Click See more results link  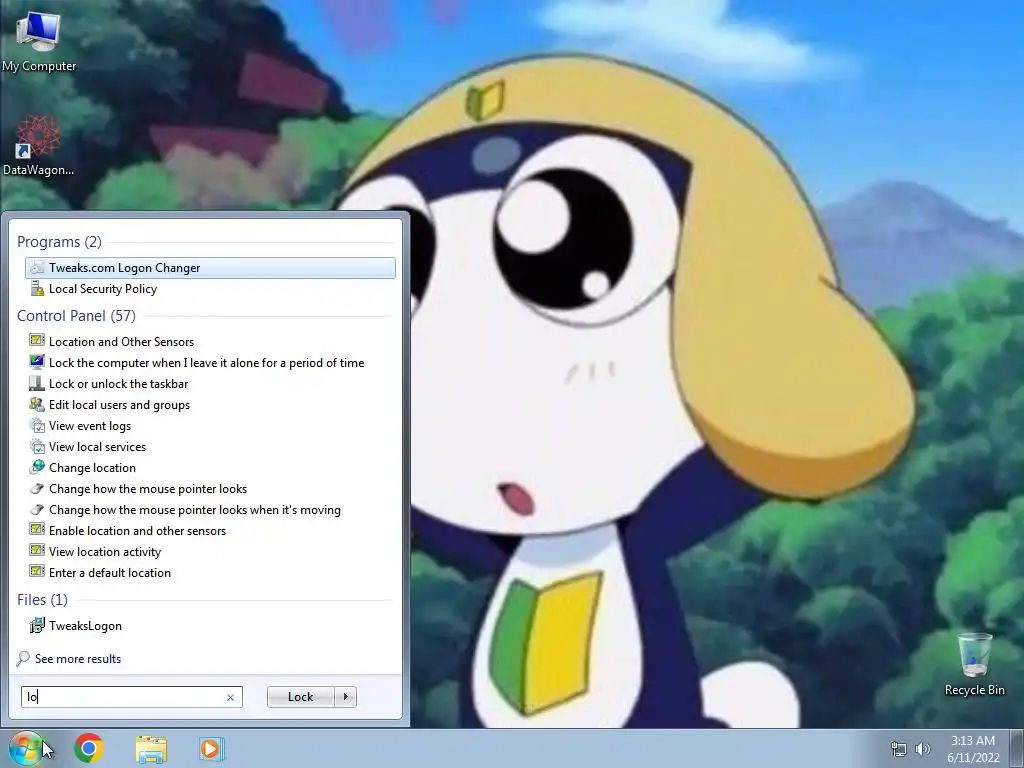[x=78, y=659]
